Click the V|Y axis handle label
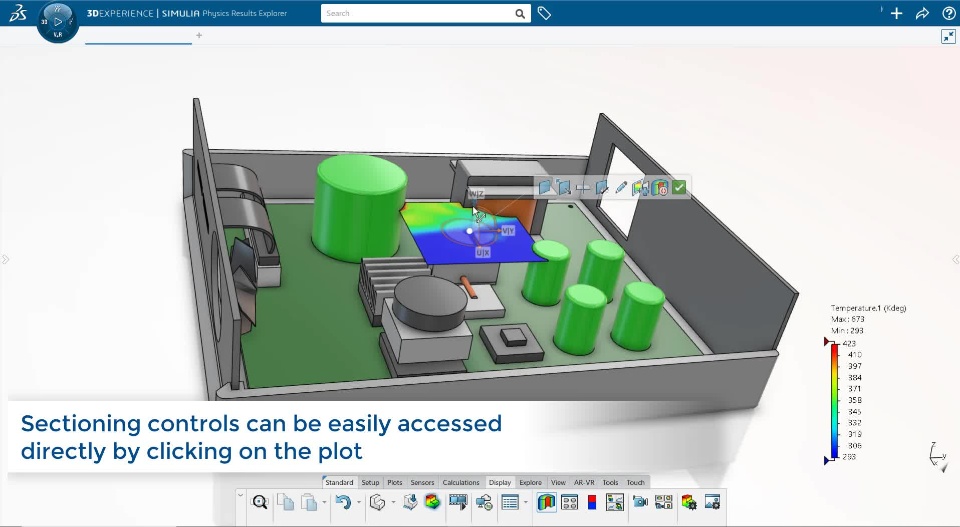960x527 pixels. point(508,231)
